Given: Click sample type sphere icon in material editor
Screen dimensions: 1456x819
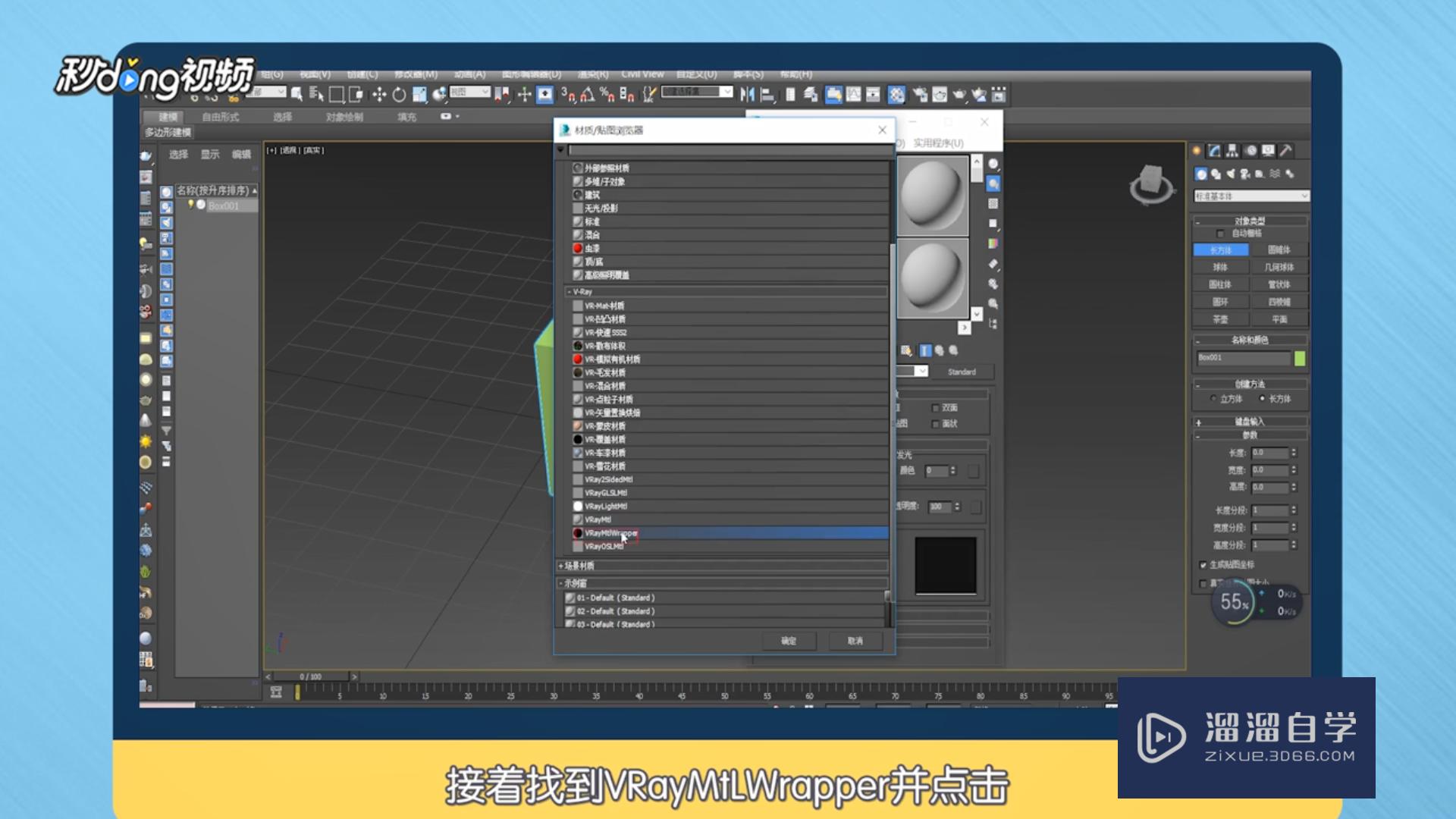Looking at the screenshot, I should pyautogui.click(x=993, y=165).
